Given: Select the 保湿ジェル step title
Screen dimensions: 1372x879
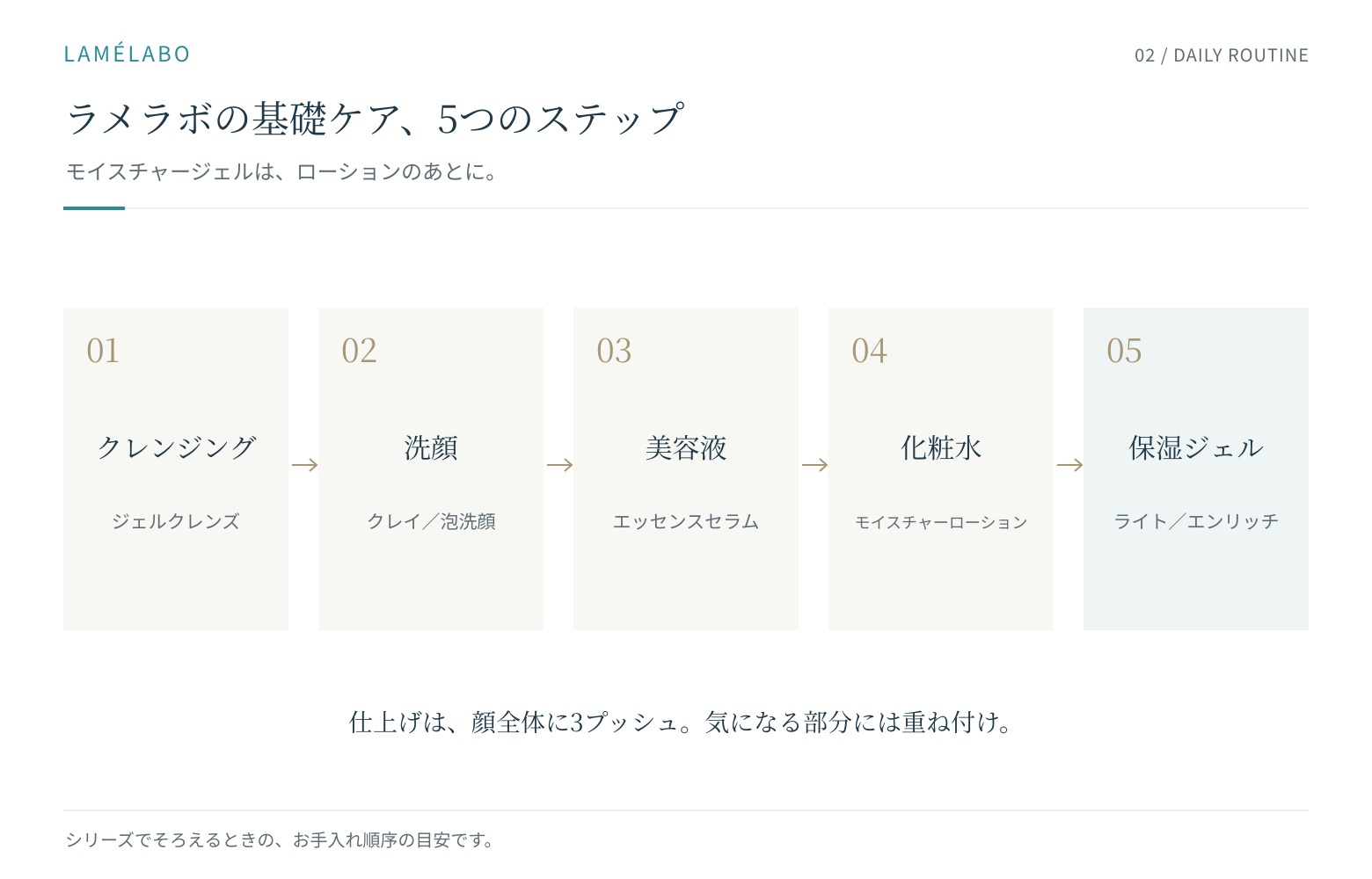Looking at the screenshot, I should click(1196, 447).
